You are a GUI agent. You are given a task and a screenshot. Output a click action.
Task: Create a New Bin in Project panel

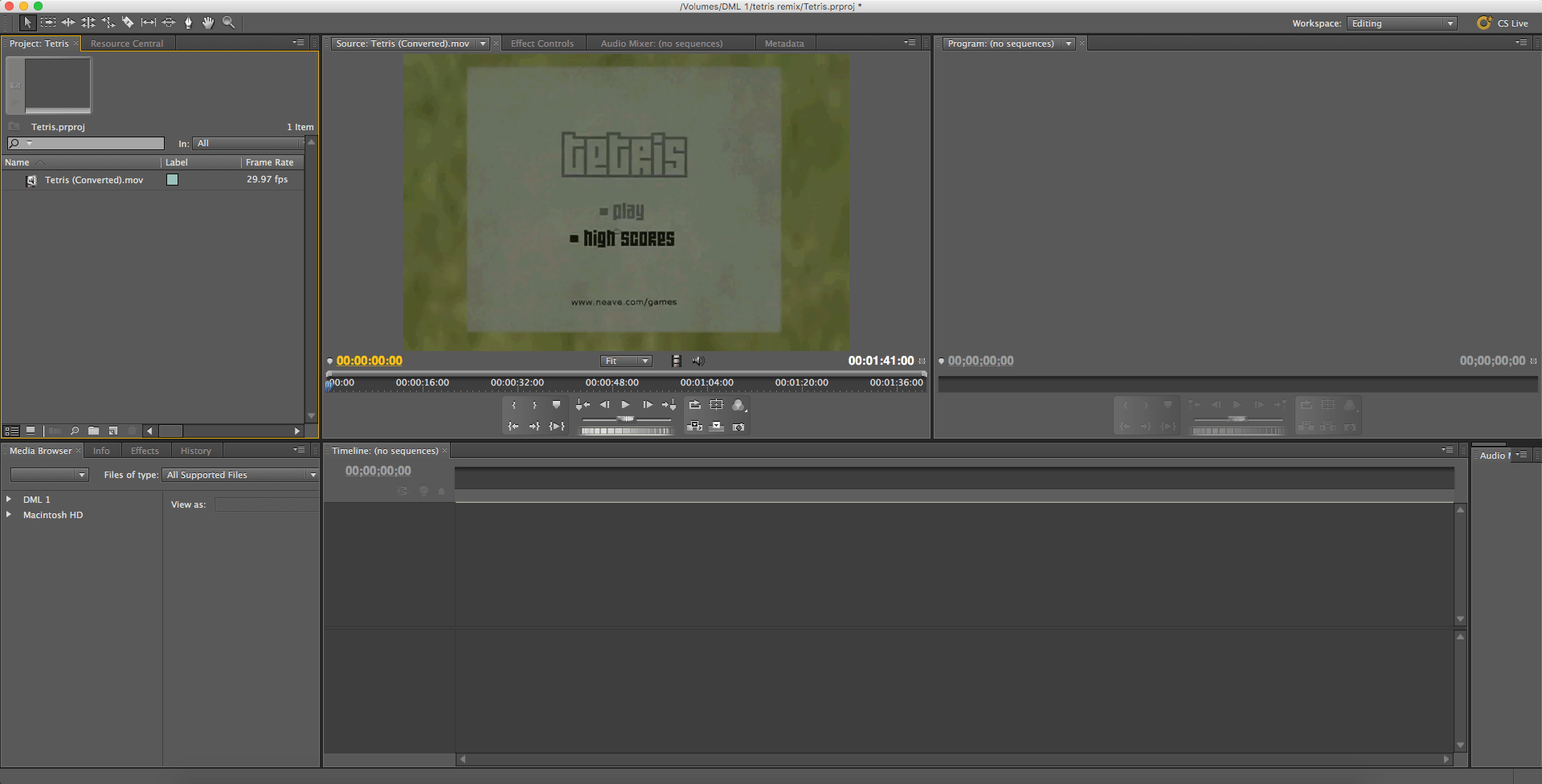94,431
